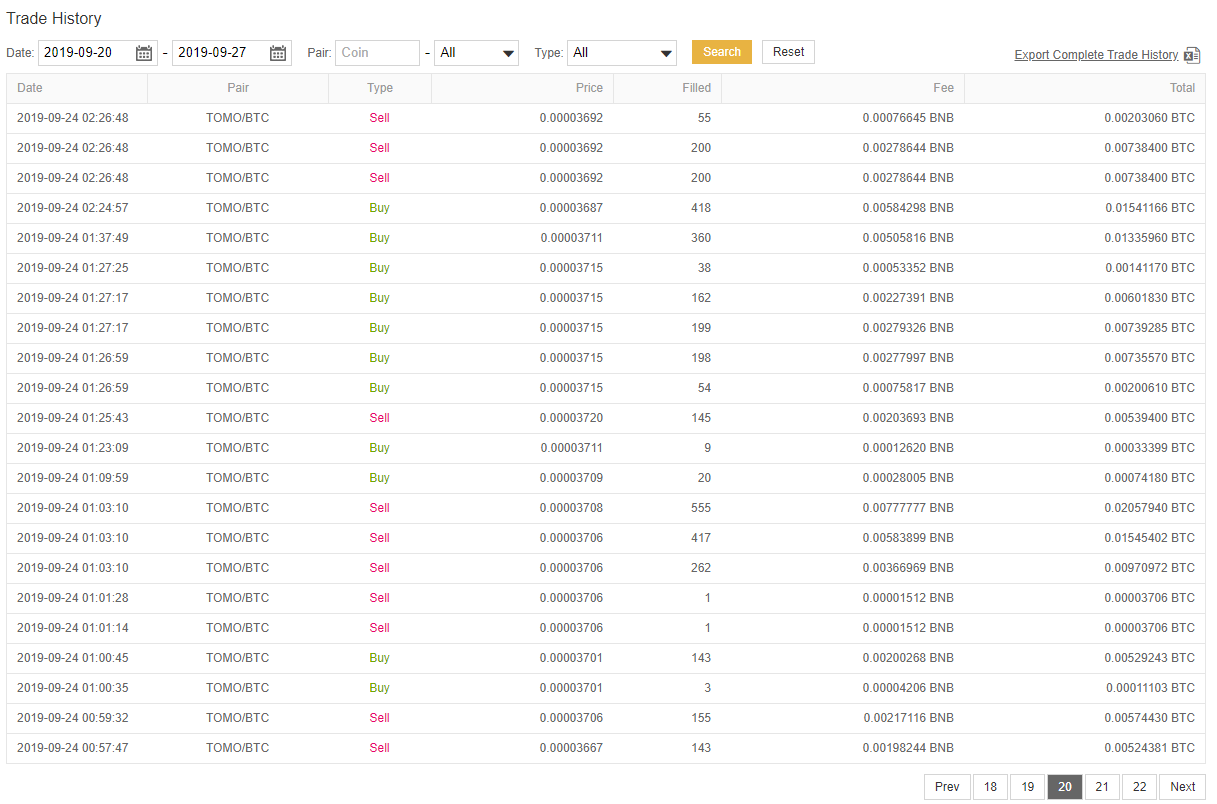Select date cell 2019-09-24 01:09:59
This screenshot has height=804, width=1217.
73,478
